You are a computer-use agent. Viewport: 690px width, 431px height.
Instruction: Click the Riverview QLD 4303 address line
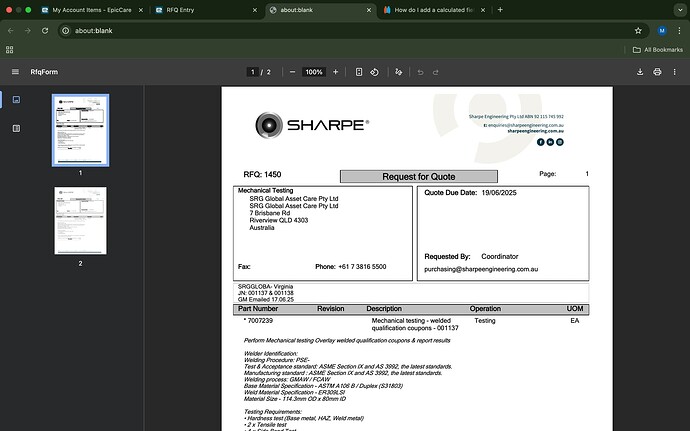click(279, 220)
